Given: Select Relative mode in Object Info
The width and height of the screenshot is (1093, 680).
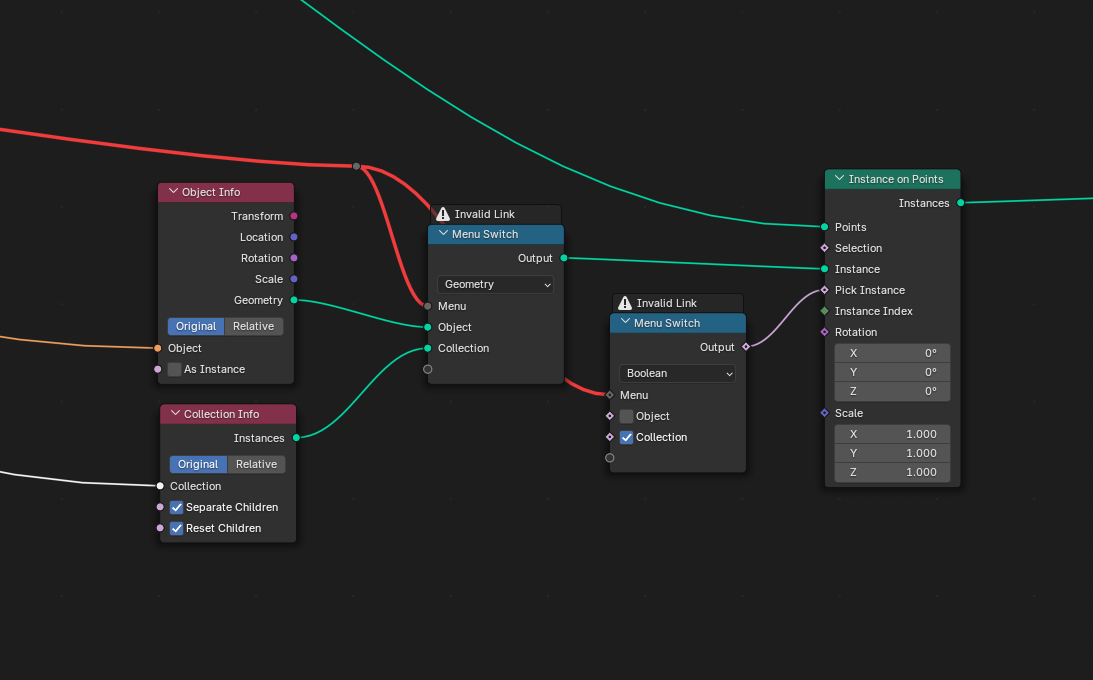Looking at the screenshot, I should [254, 326].
